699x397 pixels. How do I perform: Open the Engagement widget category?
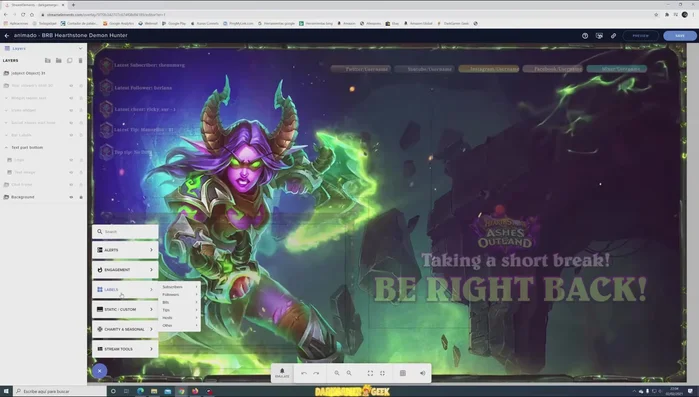(125, 270)
